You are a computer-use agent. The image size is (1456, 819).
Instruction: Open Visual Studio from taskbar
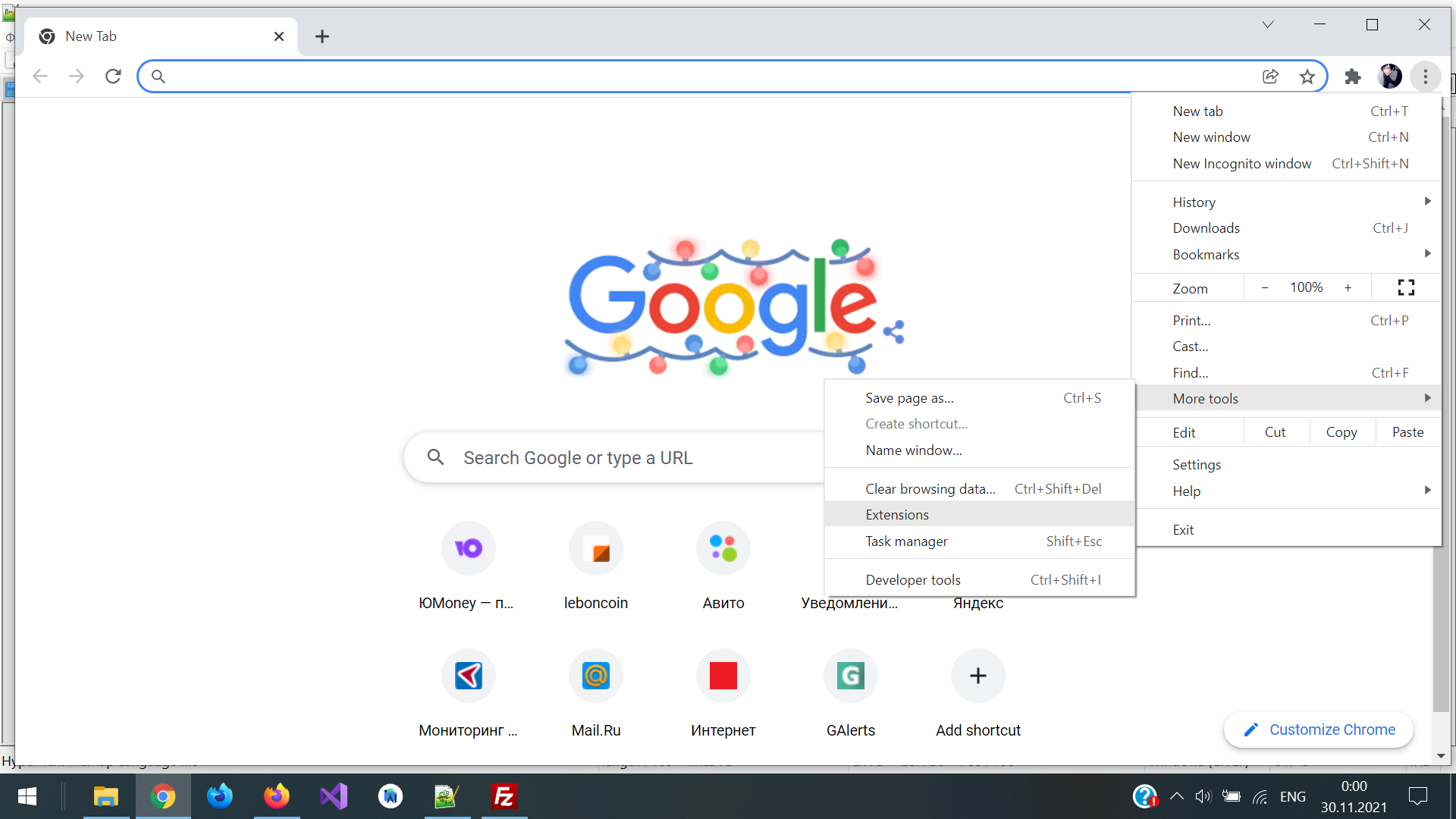click(334, 796)
